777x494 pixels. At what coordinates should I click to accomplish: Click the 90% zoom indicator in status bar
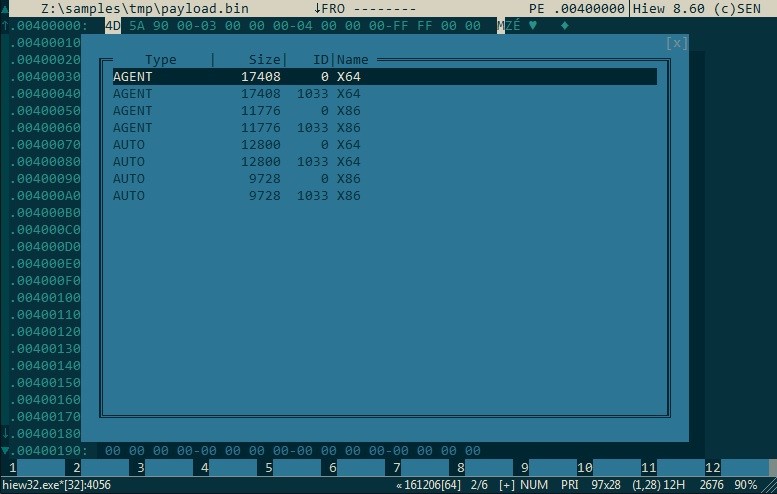click(746, 485)
